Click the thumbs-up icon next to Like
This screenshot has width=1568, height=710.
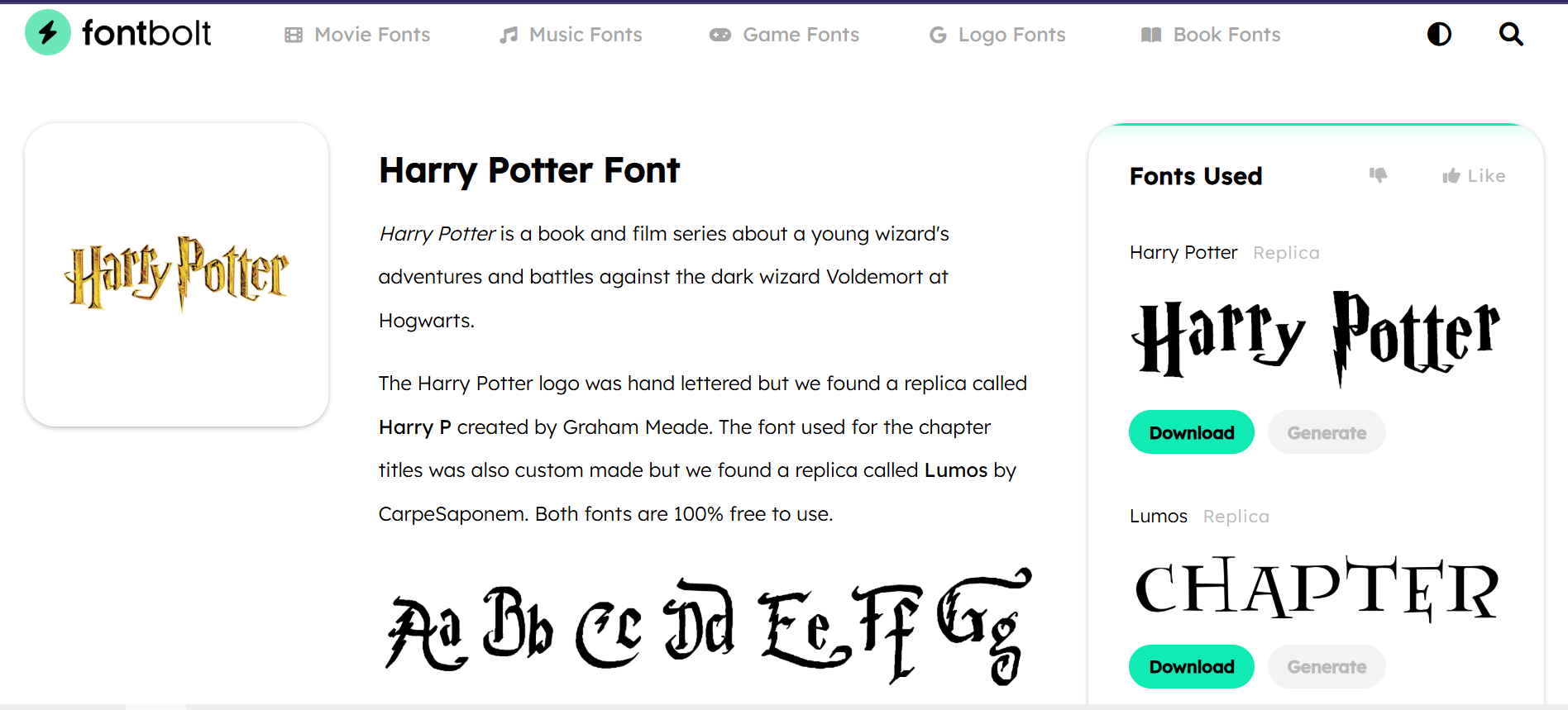tap(1451, 175)
